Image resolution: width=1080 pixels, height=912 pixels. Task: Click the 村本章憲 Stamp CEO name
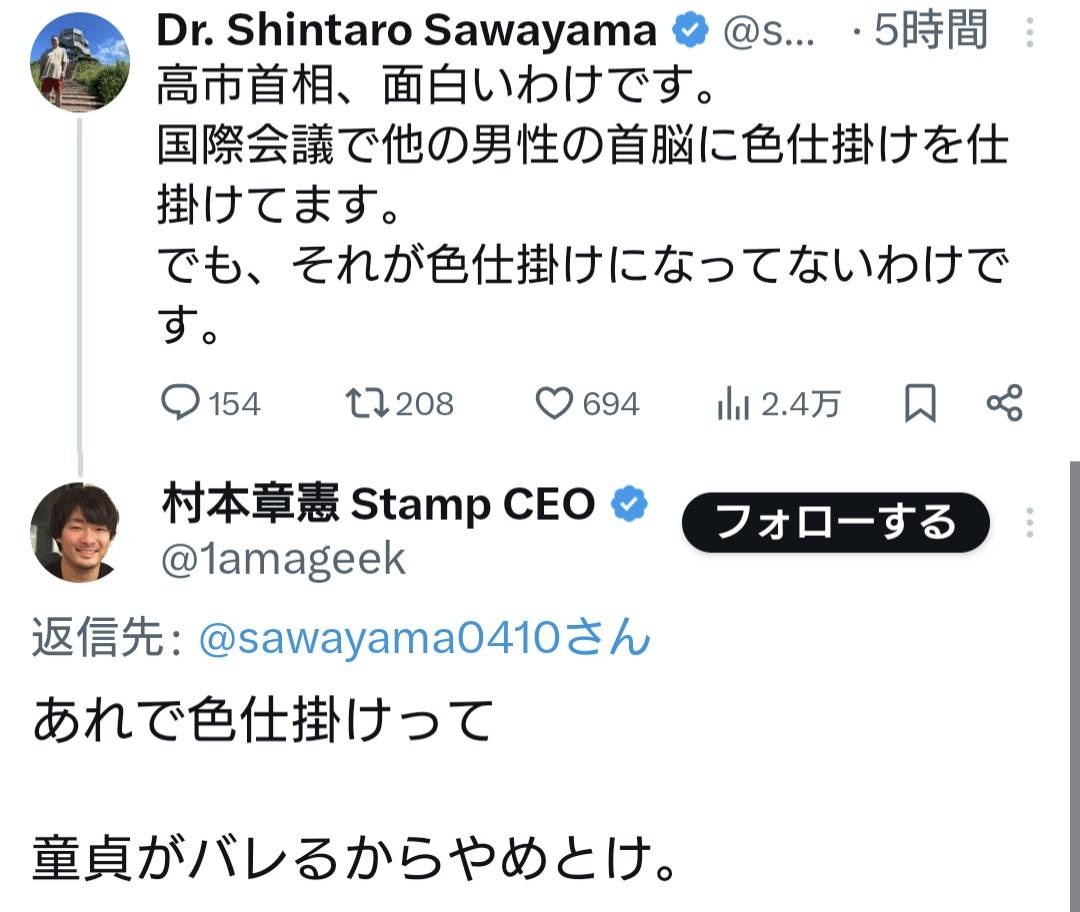pos(378,505)
